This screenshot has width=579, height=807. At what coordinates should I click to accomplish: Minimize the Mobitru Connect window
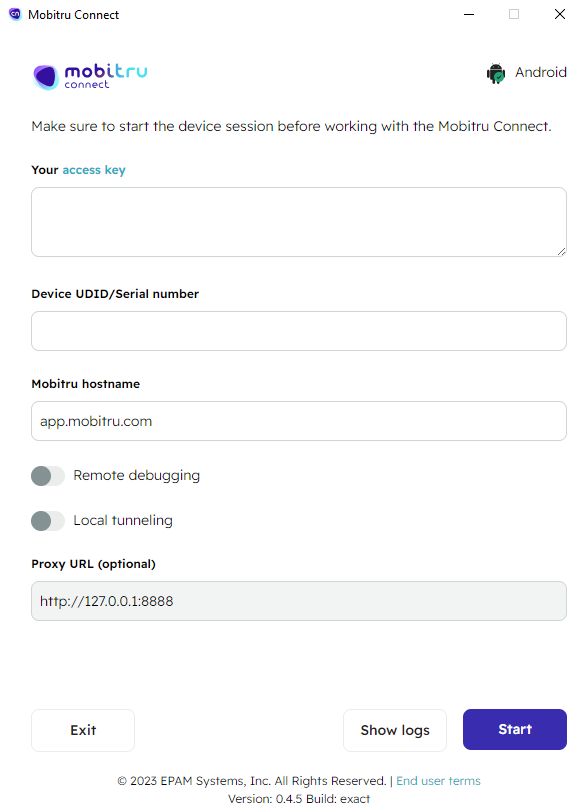click(x=469, y=14)
